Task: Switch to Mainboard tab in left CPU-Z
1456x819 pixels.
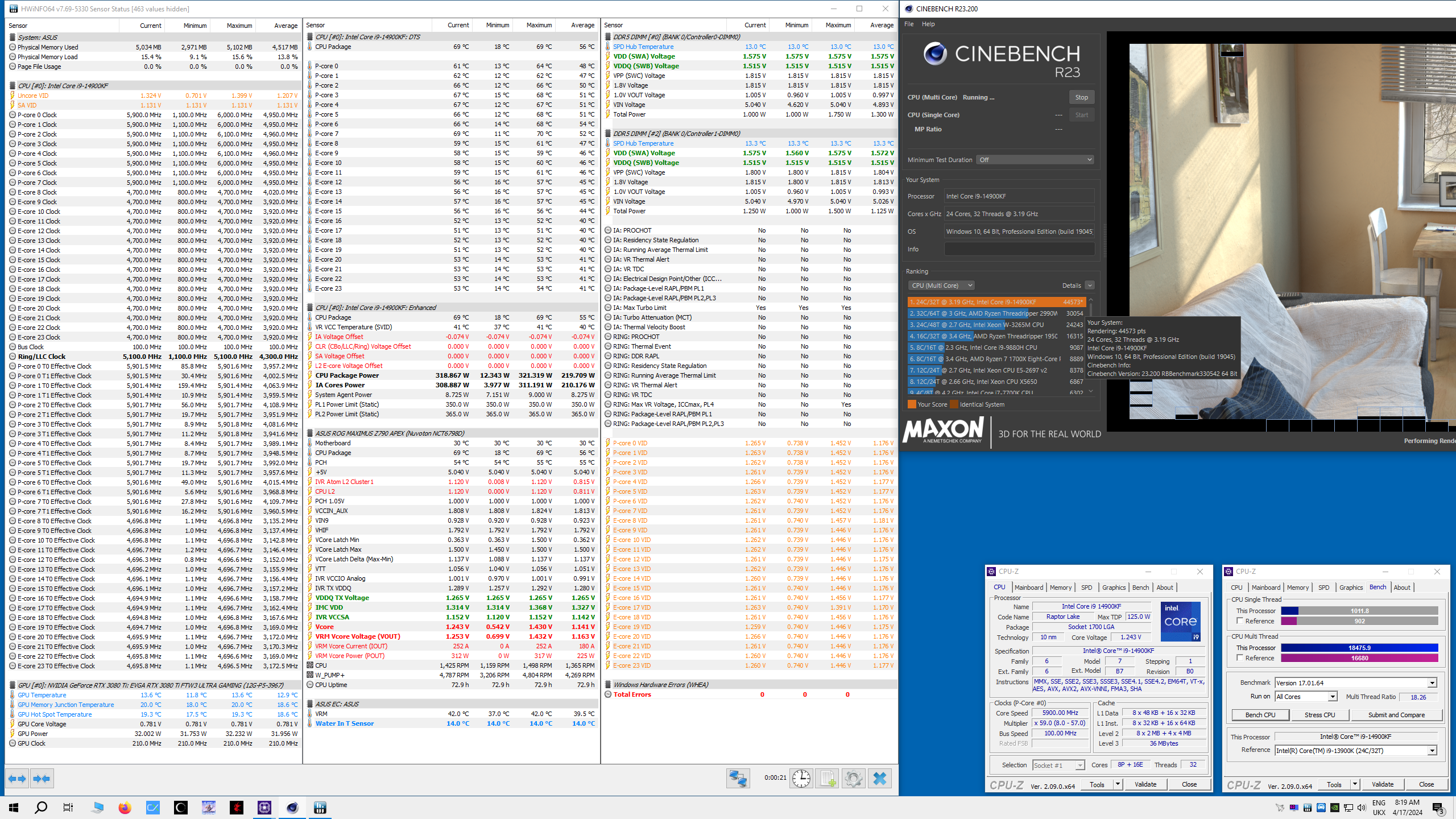Action: pos(1029,588)
